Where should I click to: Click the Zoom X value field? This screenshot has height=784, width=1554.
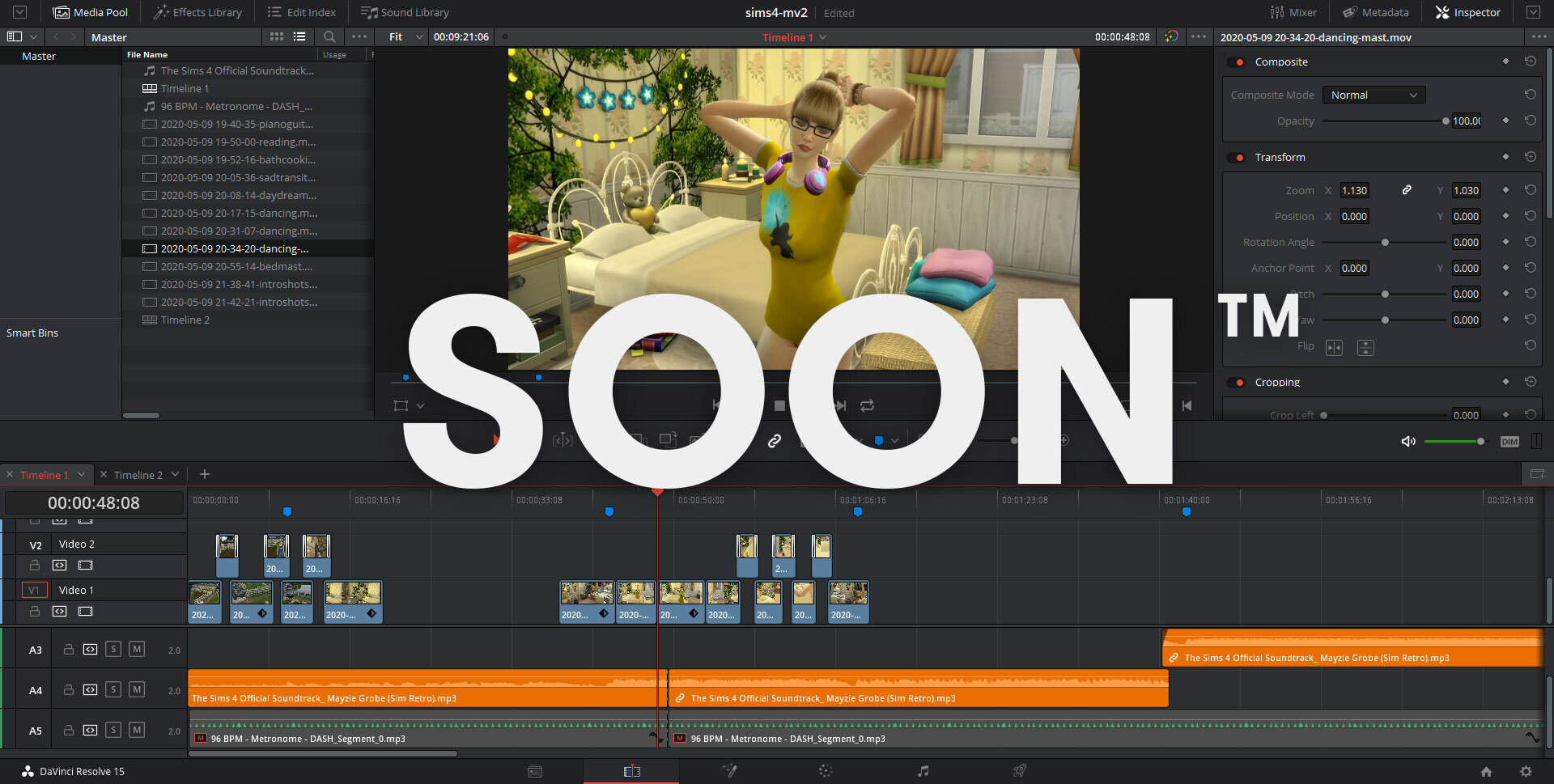click(1354, 190)
